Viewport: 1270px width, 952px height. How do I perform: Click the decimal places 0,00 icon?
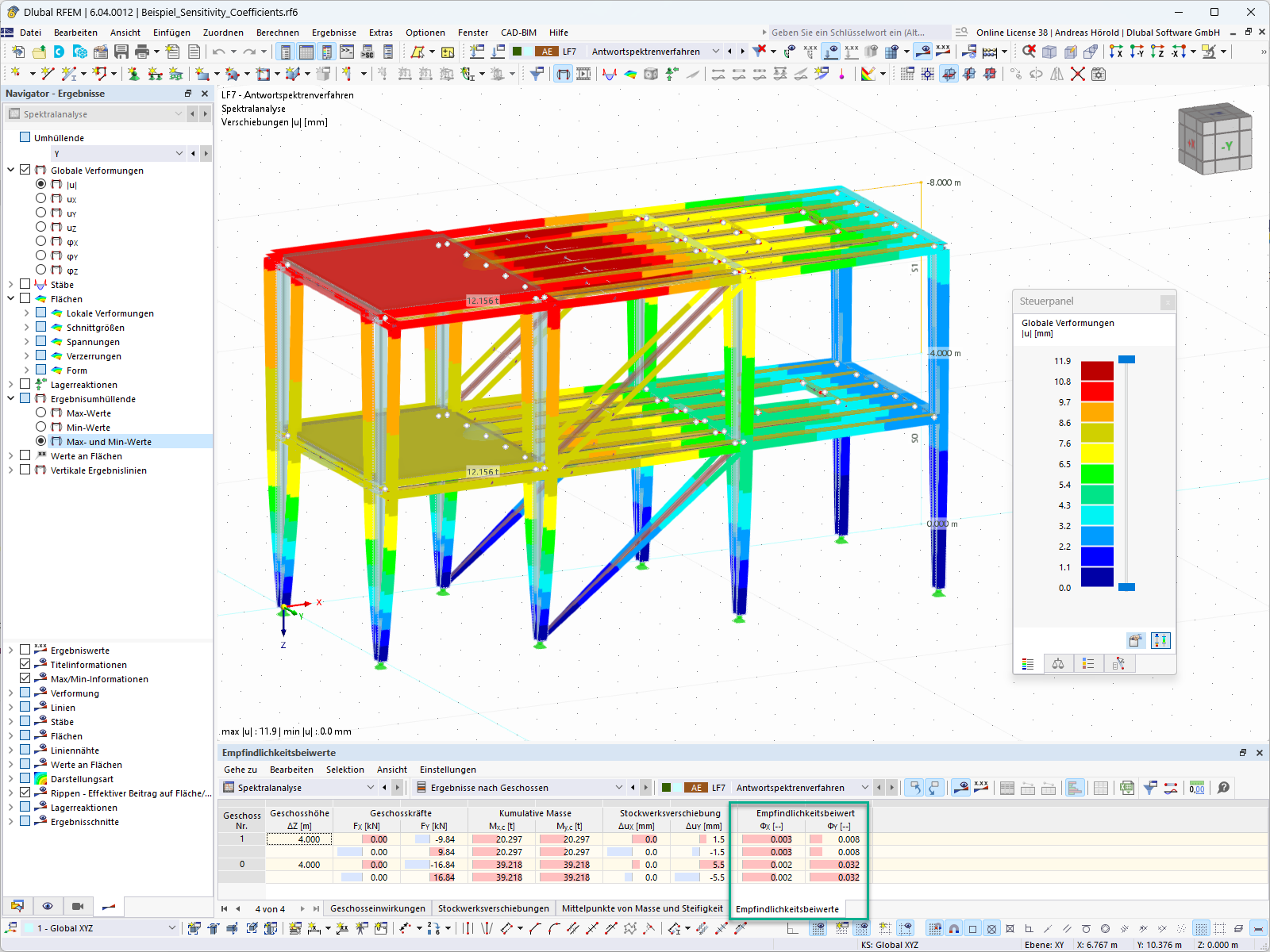click(1197, 788)
